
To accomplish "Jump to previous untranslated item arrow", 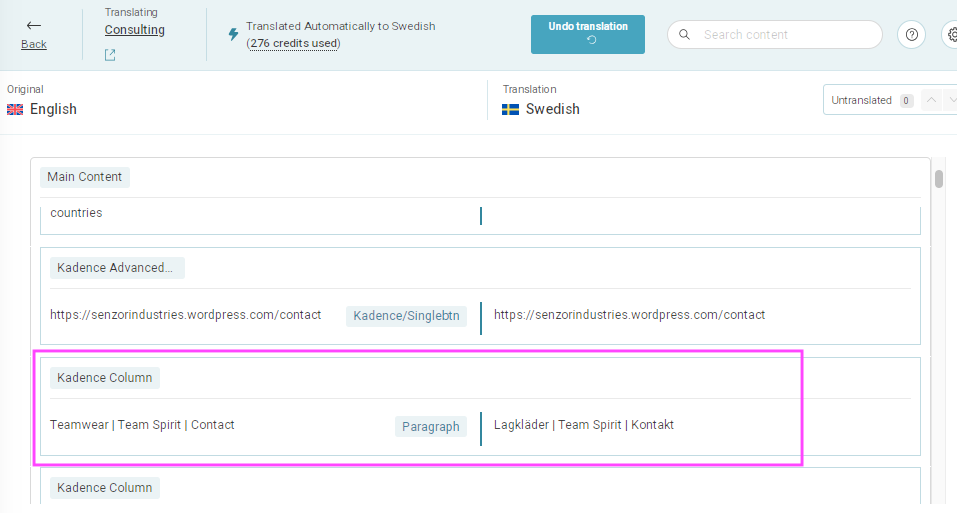I will [931, 100].
